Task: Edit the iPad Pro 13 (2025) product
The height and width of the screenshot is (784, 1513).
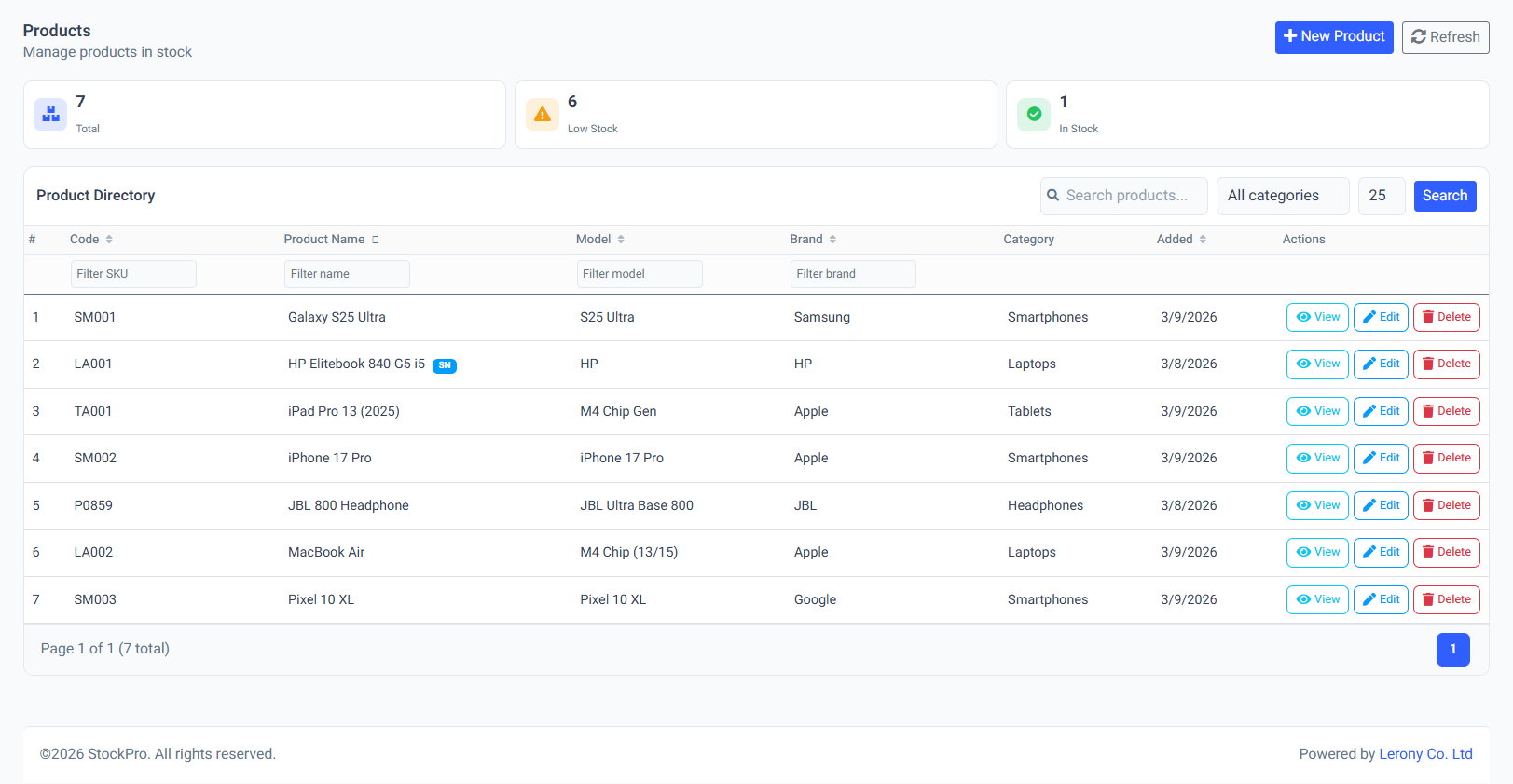Action: pos(1381,411)
